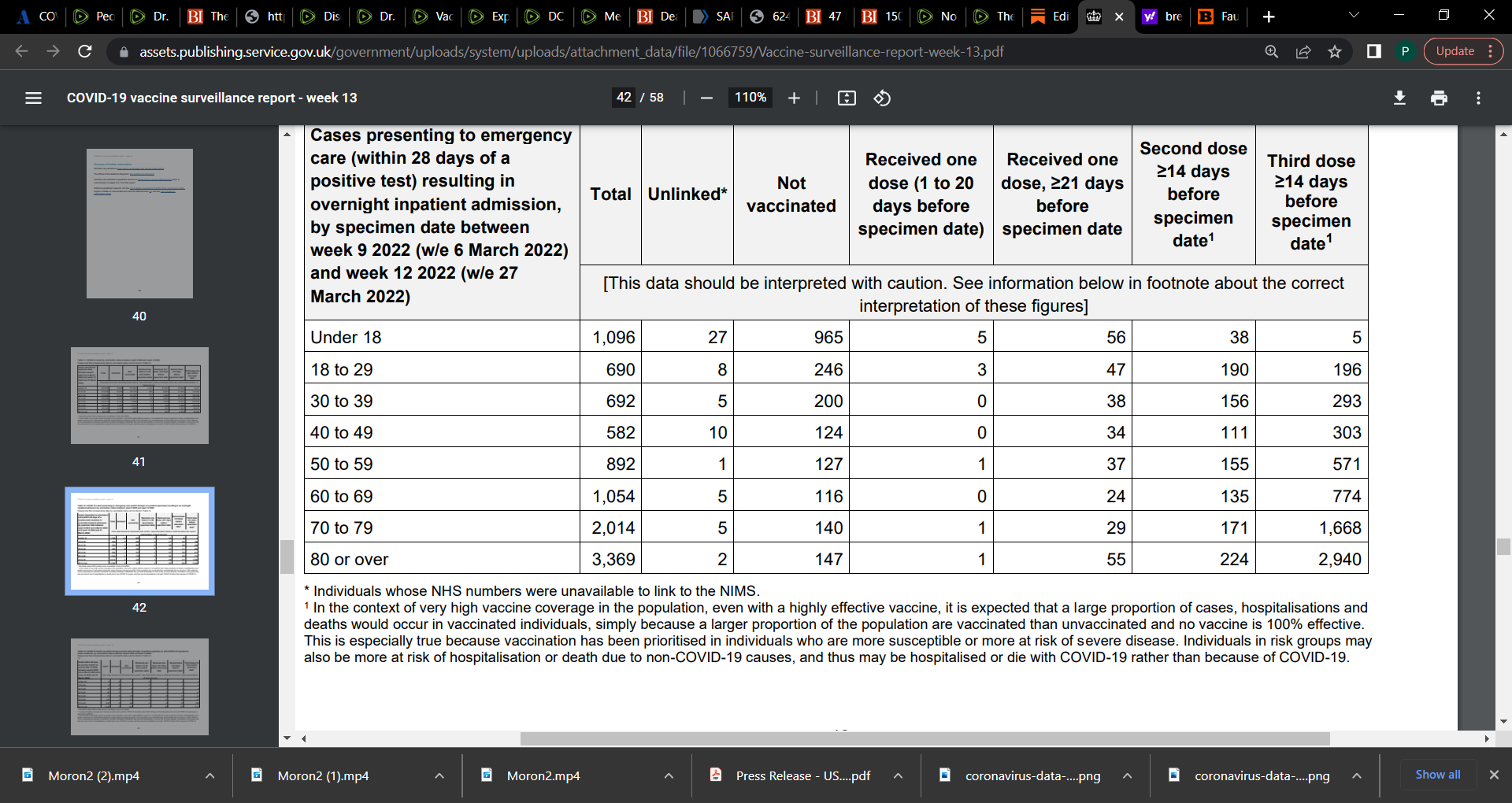This screenshot has height=803, width=1512.
Task: Select page 40 thumbnail
Action: pyautogui.click(x=139, y=224)
